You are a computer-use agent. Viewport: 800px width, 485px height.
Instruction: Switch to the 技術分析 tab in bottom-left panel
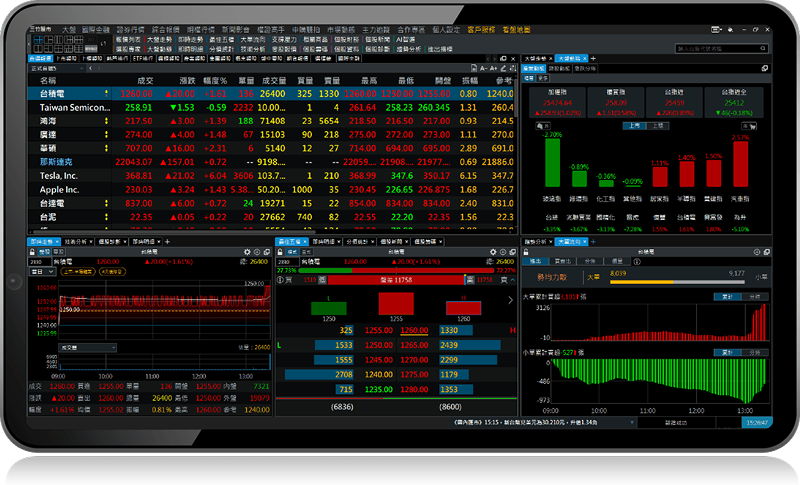(78, 241)
